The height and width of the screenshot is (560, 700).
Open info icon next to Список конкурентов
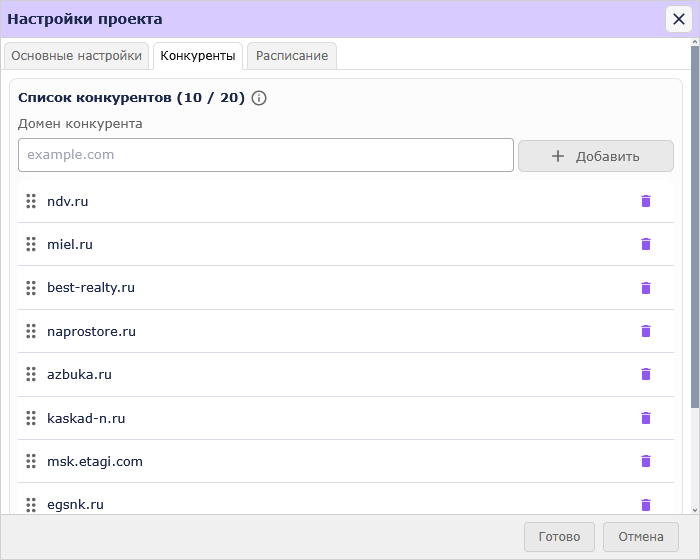coord(259,98)
